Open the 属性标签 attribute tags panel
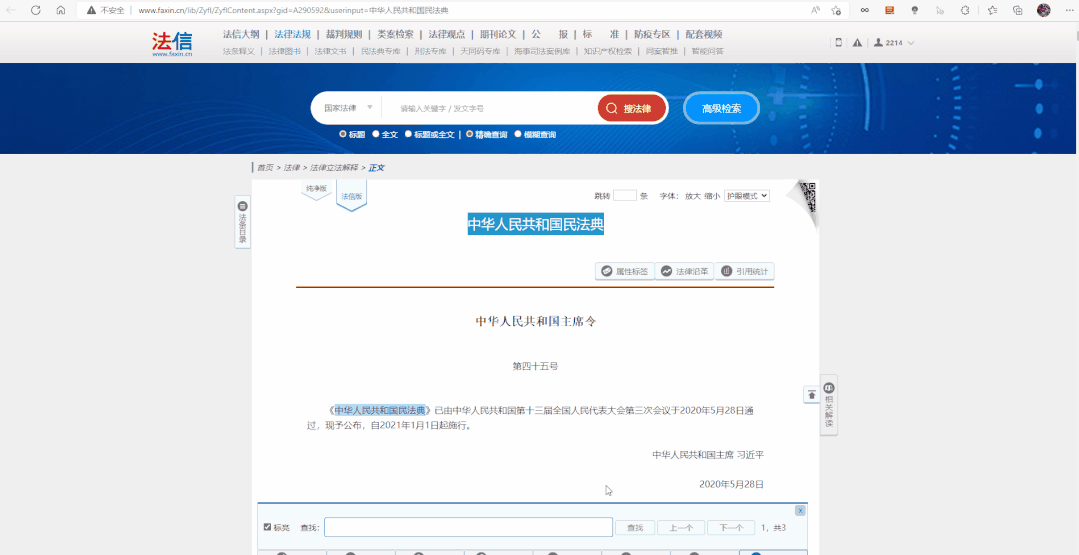The width and height of the screenshot is (1079, 555). [625, 271]
